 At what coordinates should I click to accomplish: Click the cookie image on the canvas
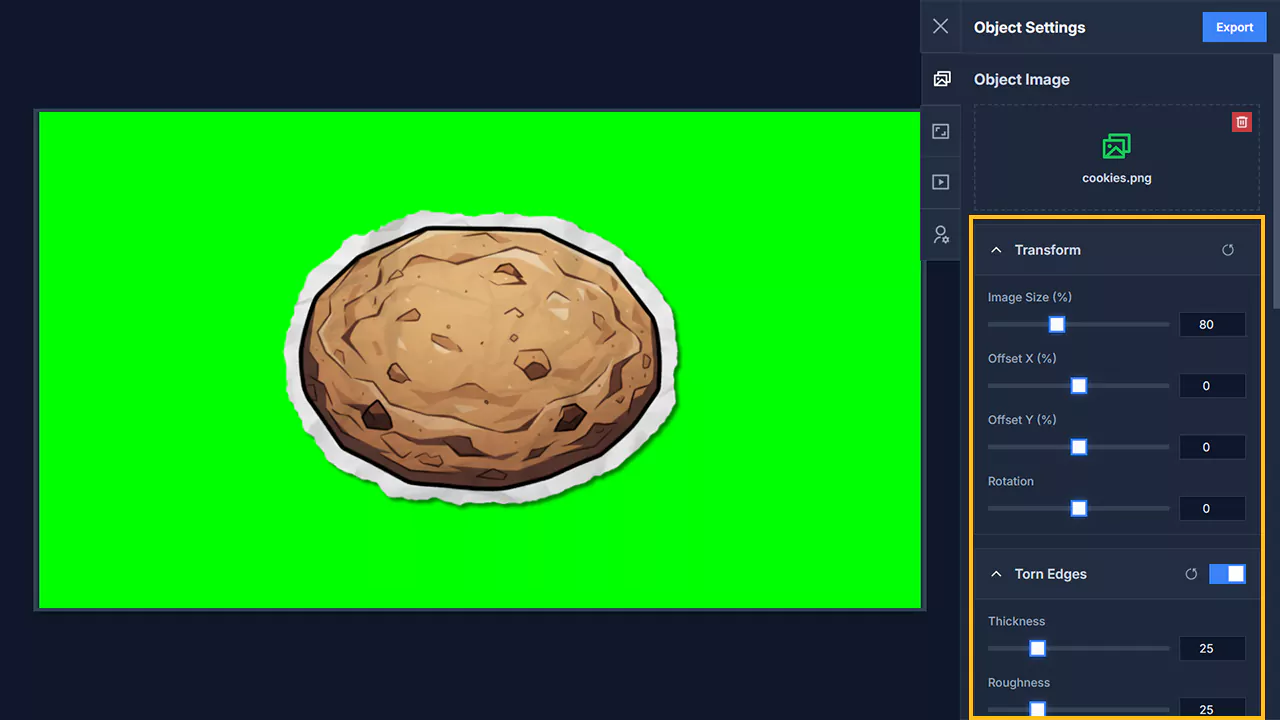(x=481, y=357)
